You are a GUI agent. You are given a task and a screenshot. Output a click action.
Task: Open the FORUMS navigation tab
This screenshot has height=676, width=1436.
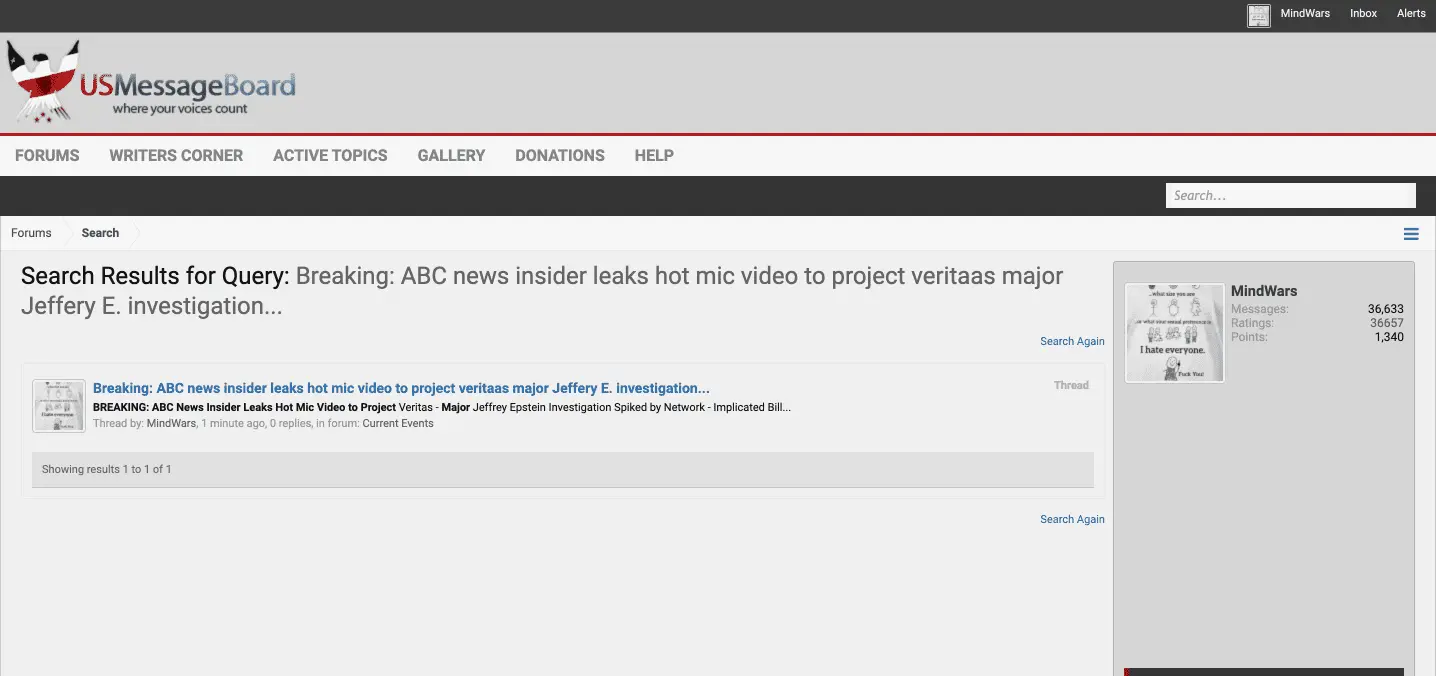pyautogui.click(x=47, y=155)
